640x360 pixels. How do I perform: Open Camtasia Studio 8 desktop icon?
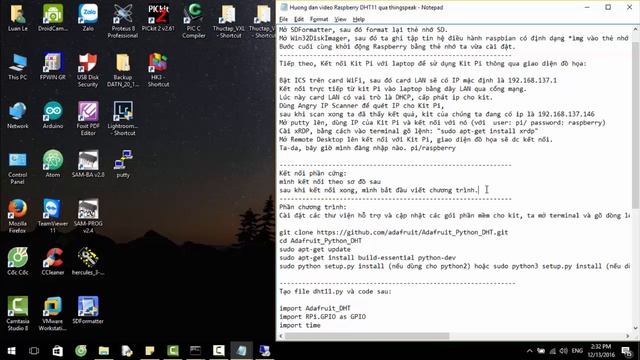coord(18,314)
